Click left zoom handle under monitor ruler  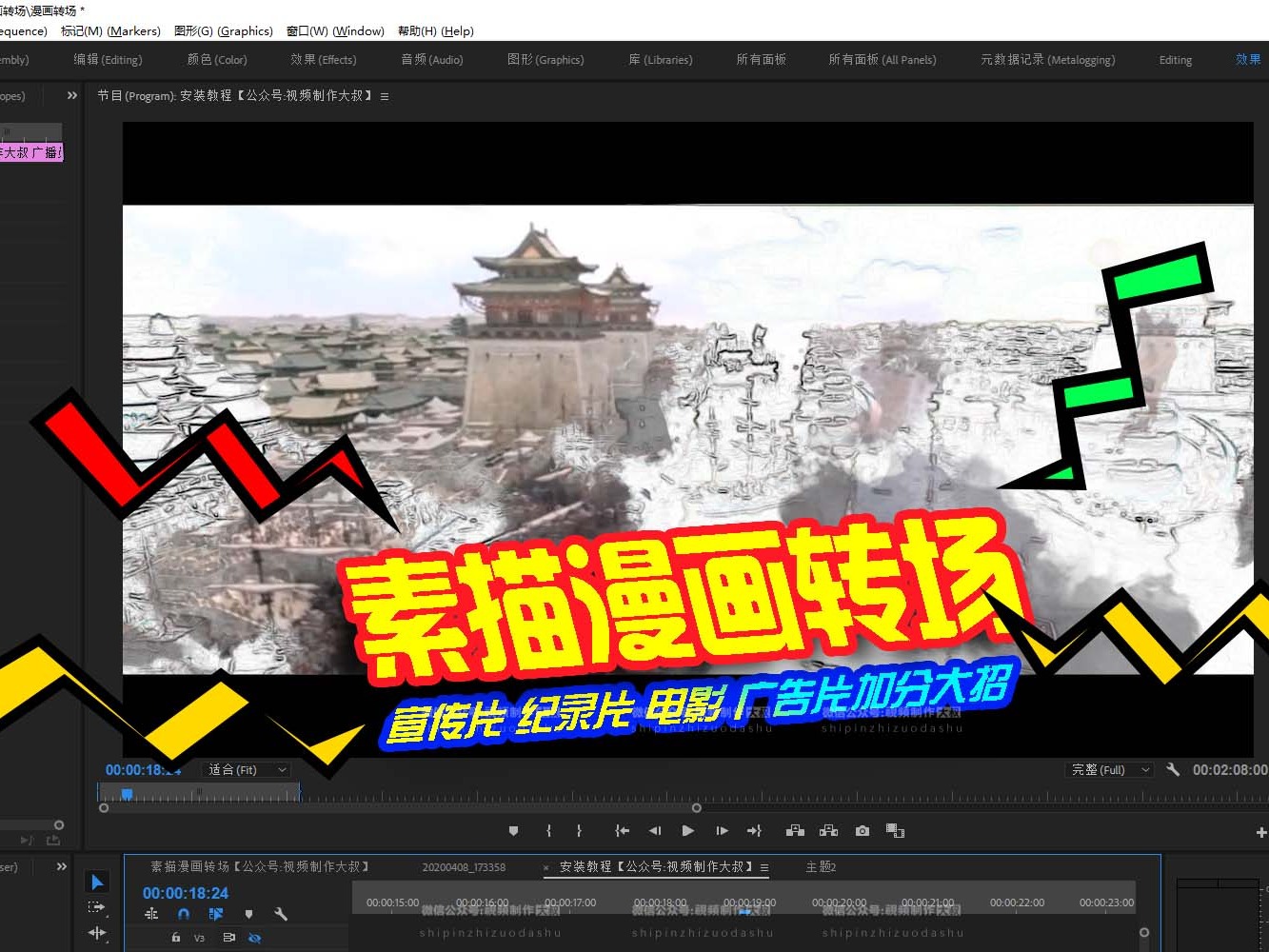pyautogui.click(x=104, y=808)
